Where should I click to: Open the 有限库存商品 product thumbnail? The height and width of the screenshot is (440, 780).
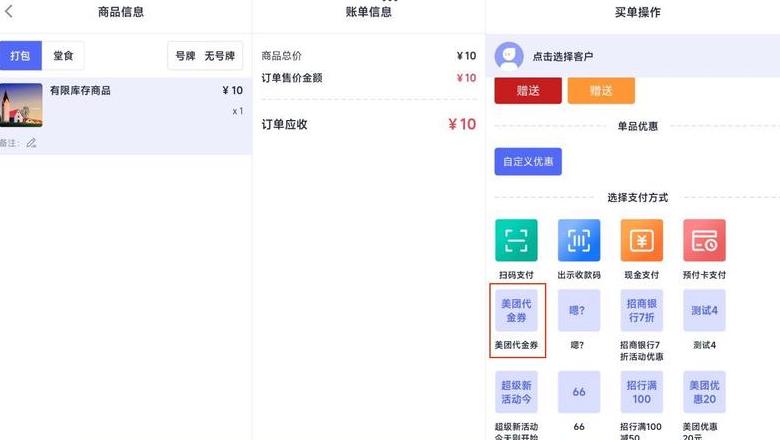point(21,105)
